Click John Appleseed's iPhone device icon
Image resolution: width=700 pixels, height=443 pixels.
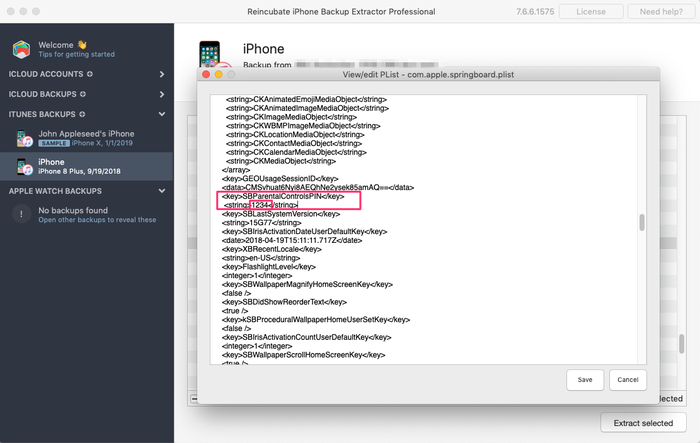(24, 138)
